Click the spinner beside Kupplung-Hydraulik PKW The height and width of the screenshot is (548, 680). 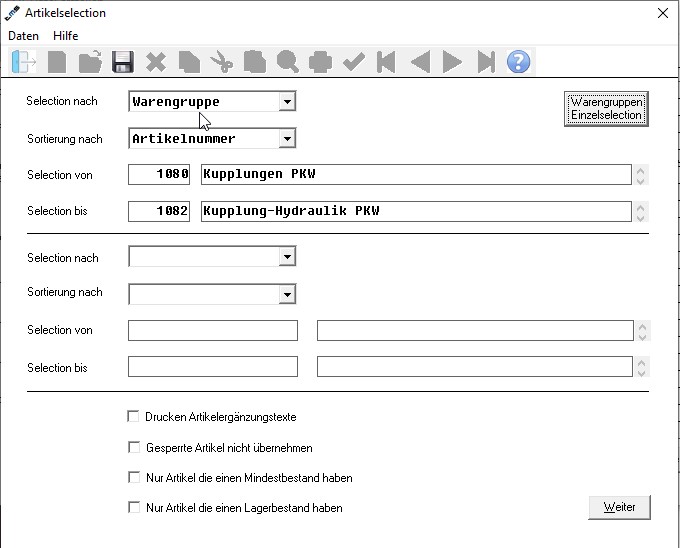[x=641, y=212]
